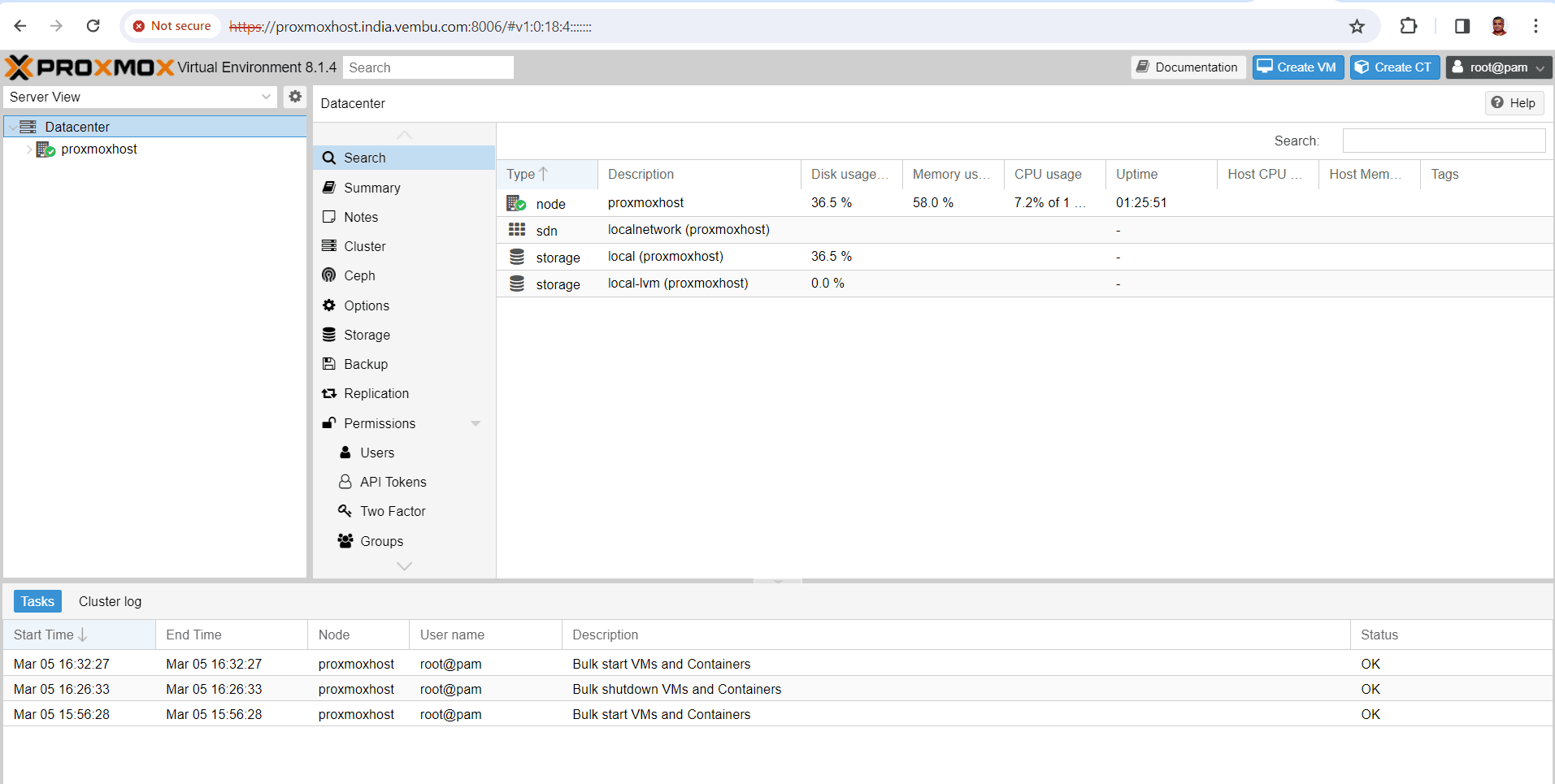The width and height of the screenshot is (1555, 784).
Task: Open the browser profile avatar
Action: (1499, 26)
